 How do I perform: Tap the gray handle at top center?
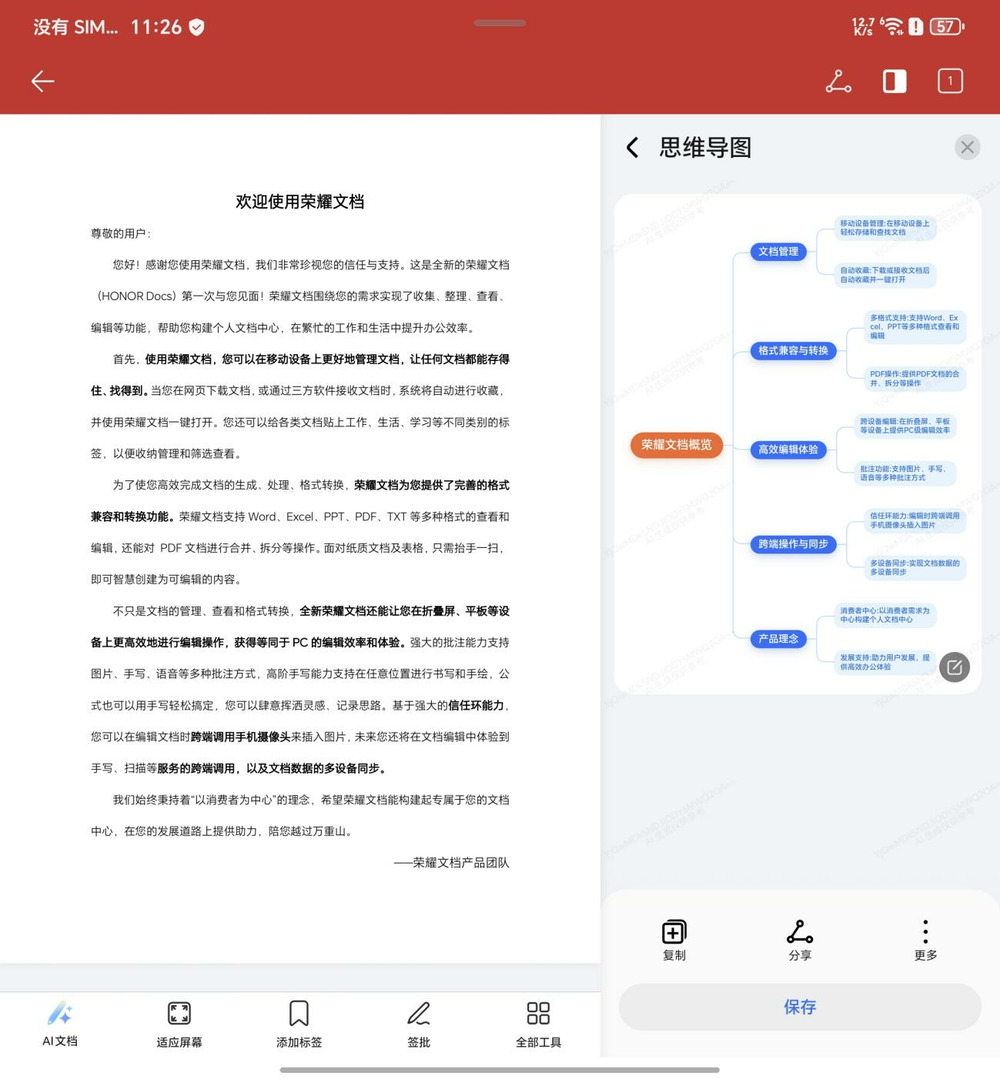coord(500,23)
